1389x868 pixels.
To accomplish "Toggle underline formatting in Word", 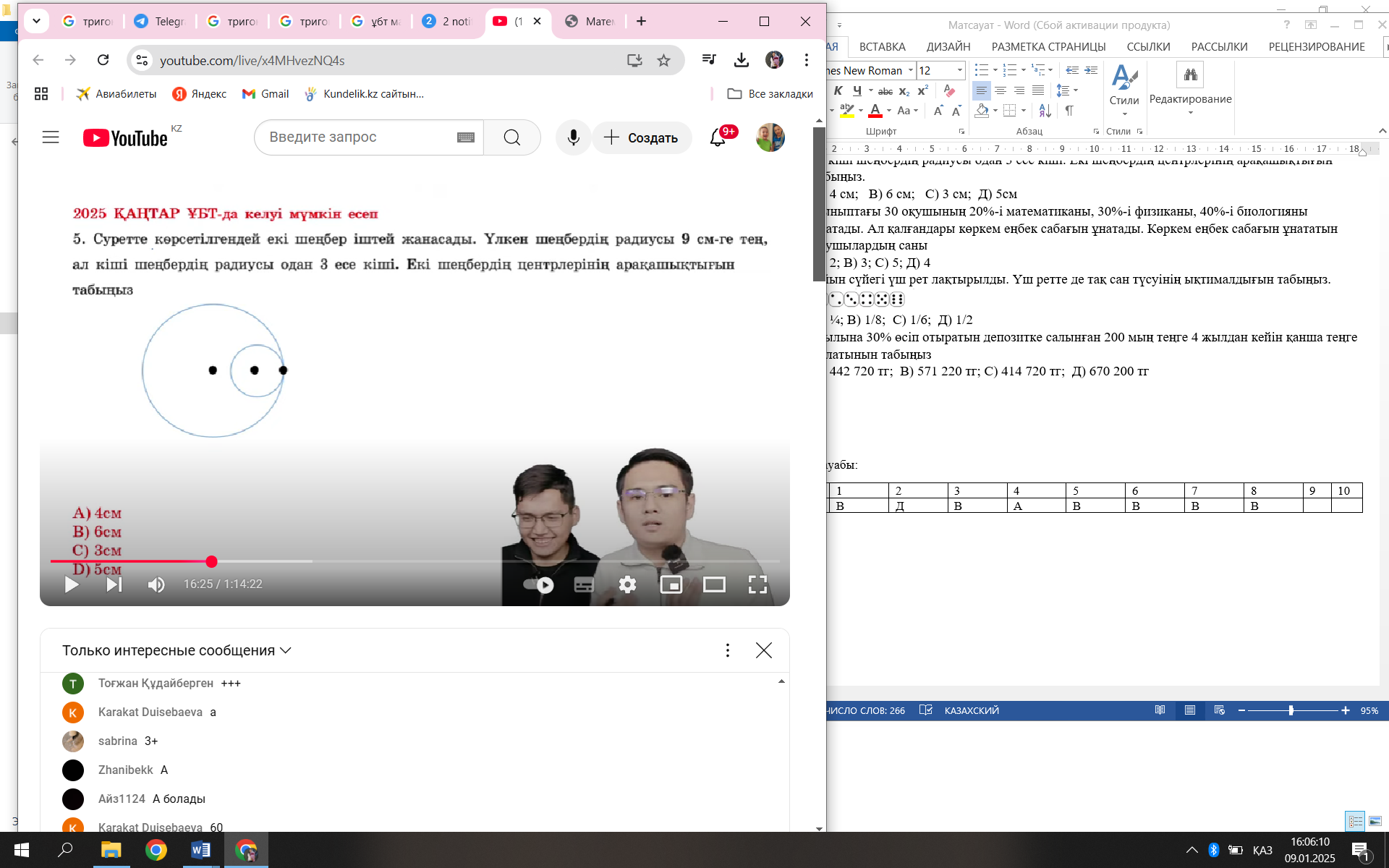I will [x=857, y=90].
